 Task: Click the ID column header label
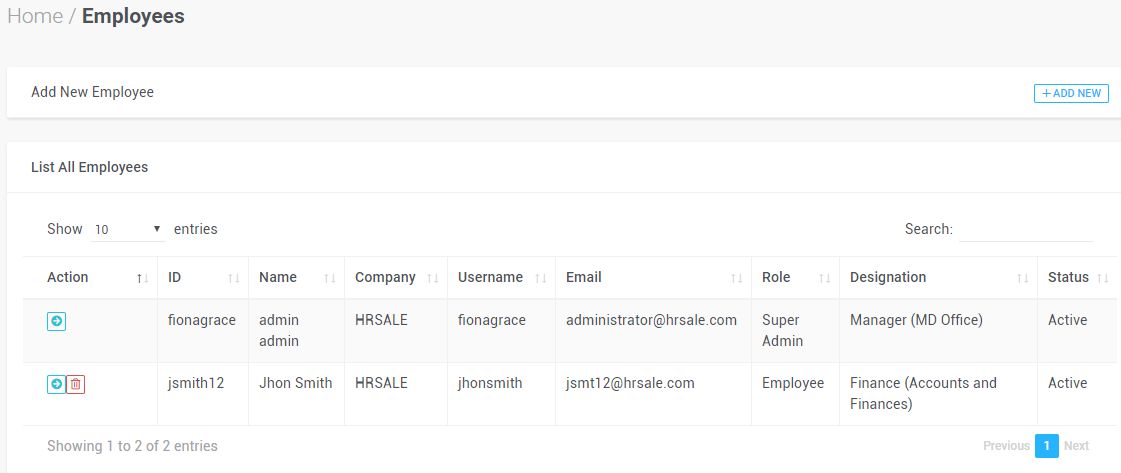tap(174, 277)
